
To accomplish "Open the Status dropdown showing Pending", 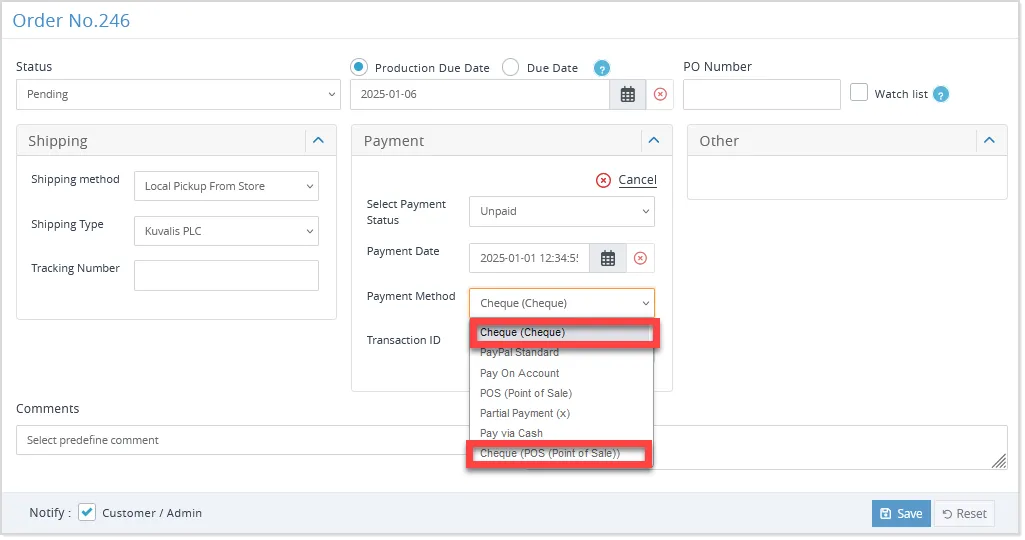I will coord(178,94).
